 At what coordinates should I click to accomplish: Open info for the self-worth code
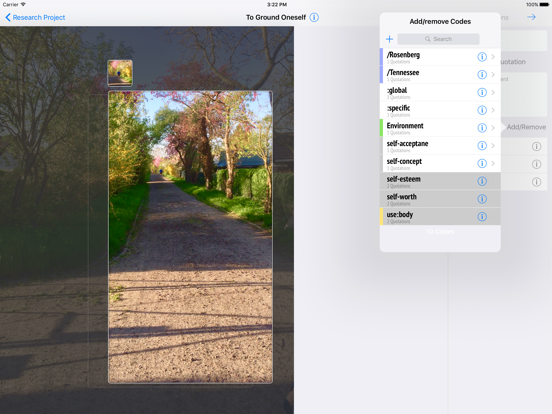[x=482, y=199]
